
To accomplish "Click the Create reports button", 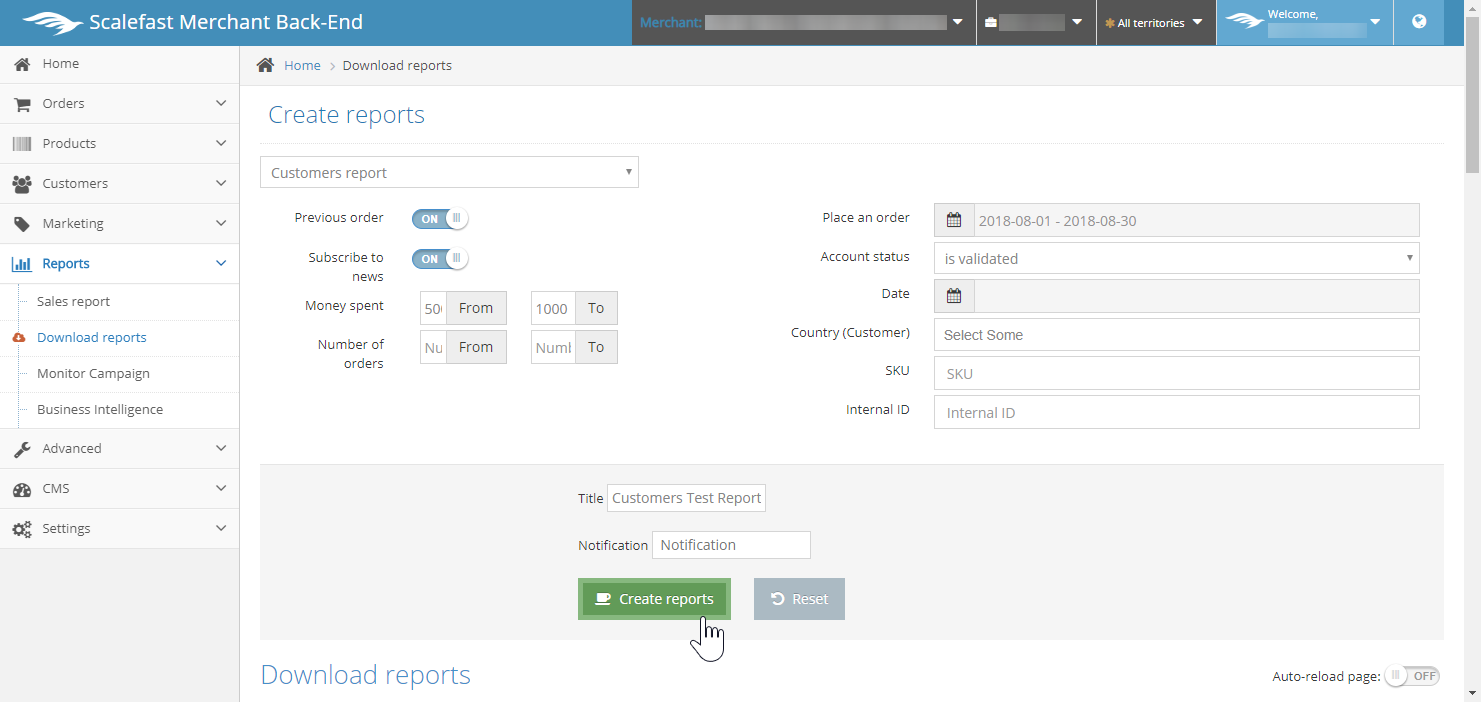I will (x=654, y=599).
